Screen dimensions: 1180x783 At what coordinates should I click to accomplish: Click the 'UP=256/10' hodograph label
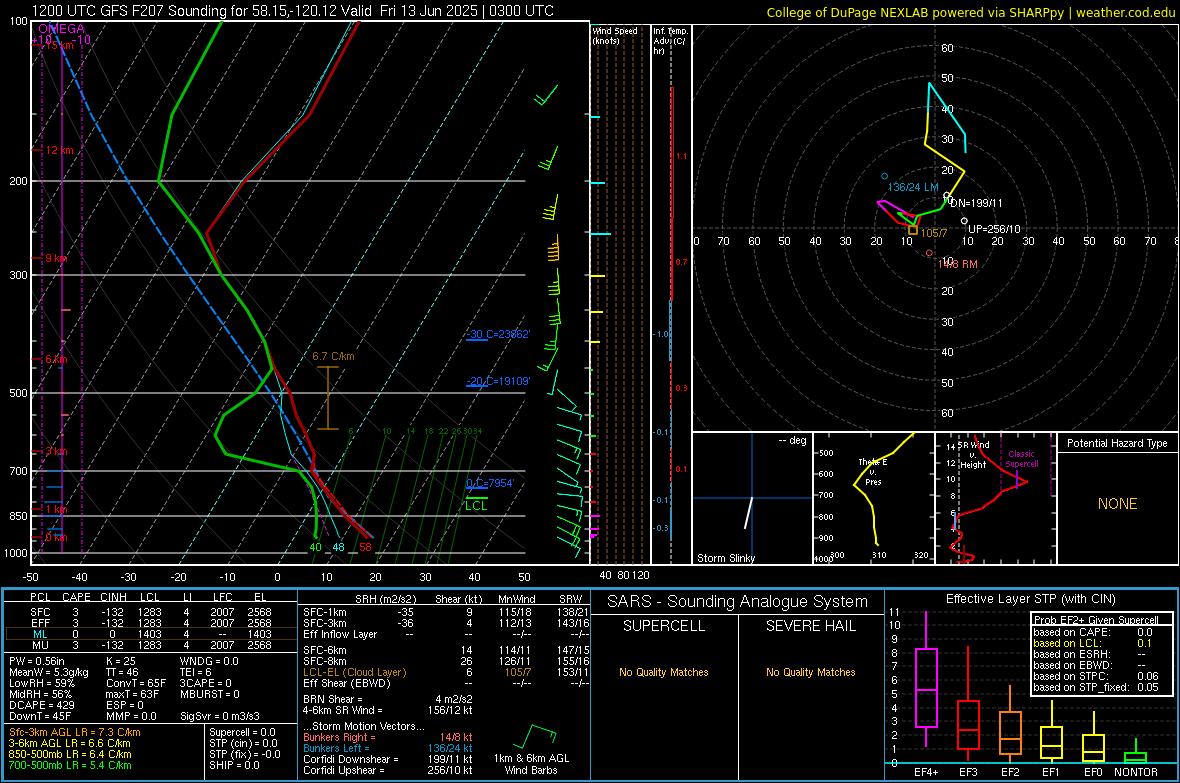pos(994,229)
